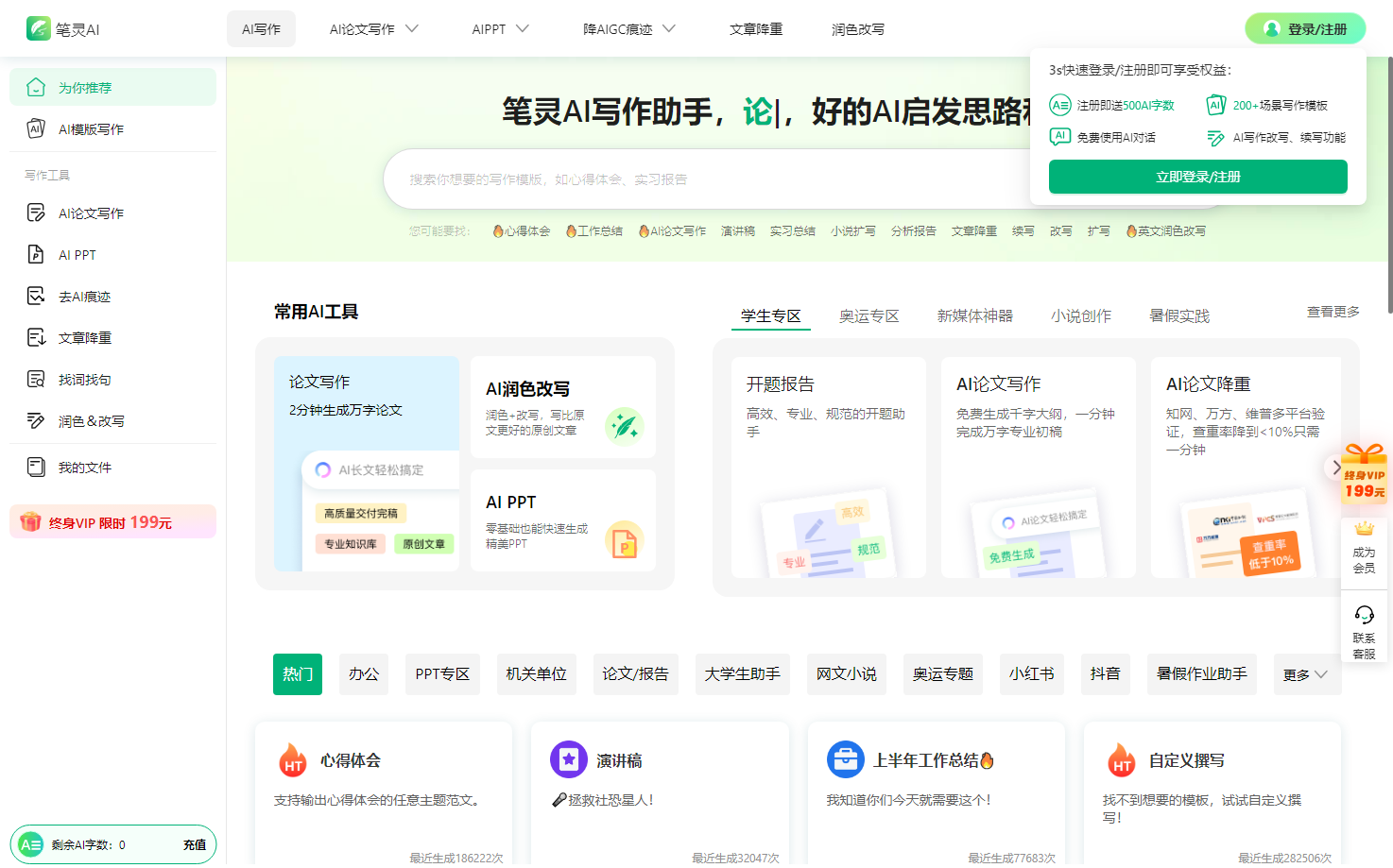This screenshot has width=1393, height=868.
Task: Click the purple star icon on 演讲稿 card
Action: [569, 759]
